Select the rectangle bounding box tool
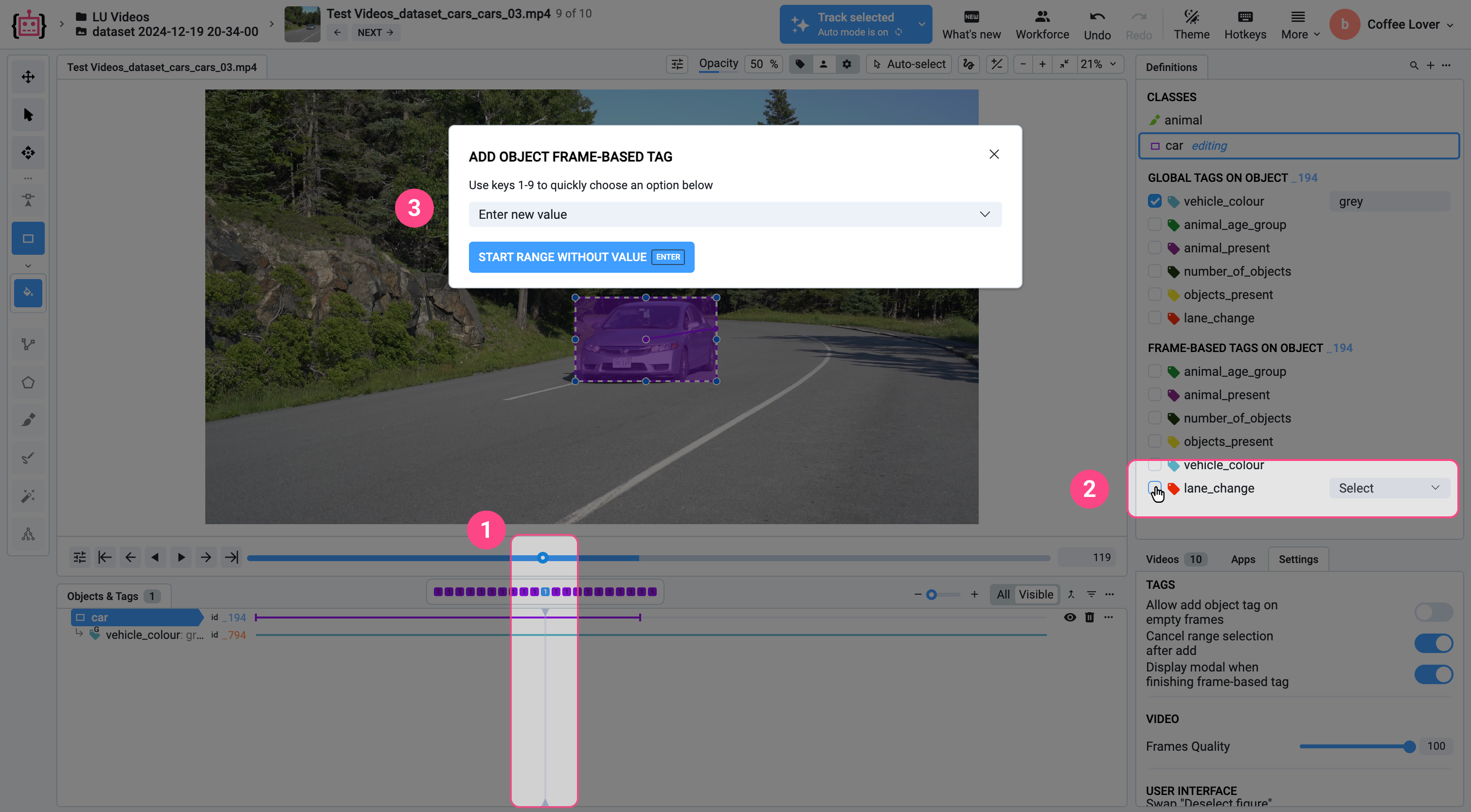1471x812 pixels. point(28,239)
